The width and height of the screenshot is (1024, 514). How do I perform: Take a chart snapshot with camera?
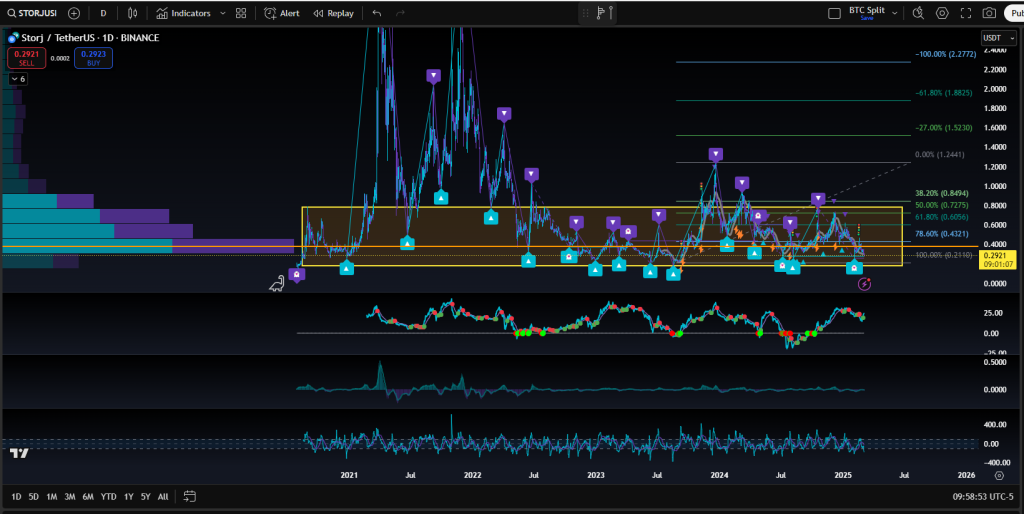tap(989, 13)
